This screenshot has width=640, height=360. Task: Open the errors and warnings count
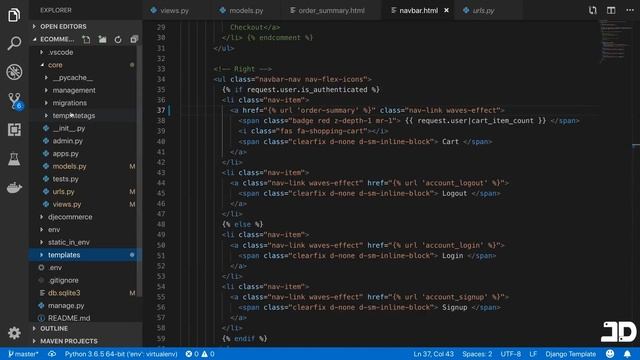pos(200,354)
